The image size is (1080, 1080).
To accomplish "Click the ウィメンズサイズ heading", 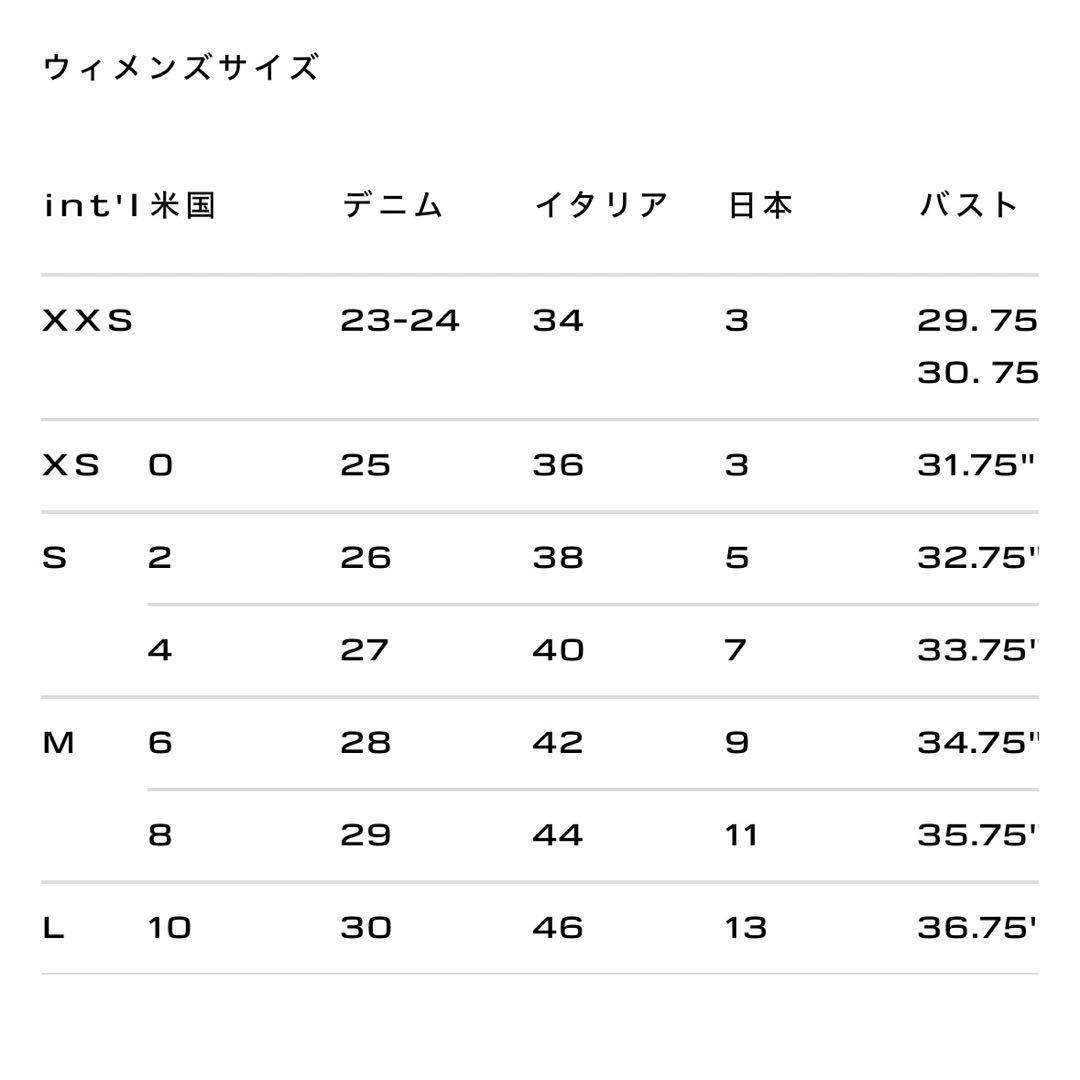I will click(180, 68).
